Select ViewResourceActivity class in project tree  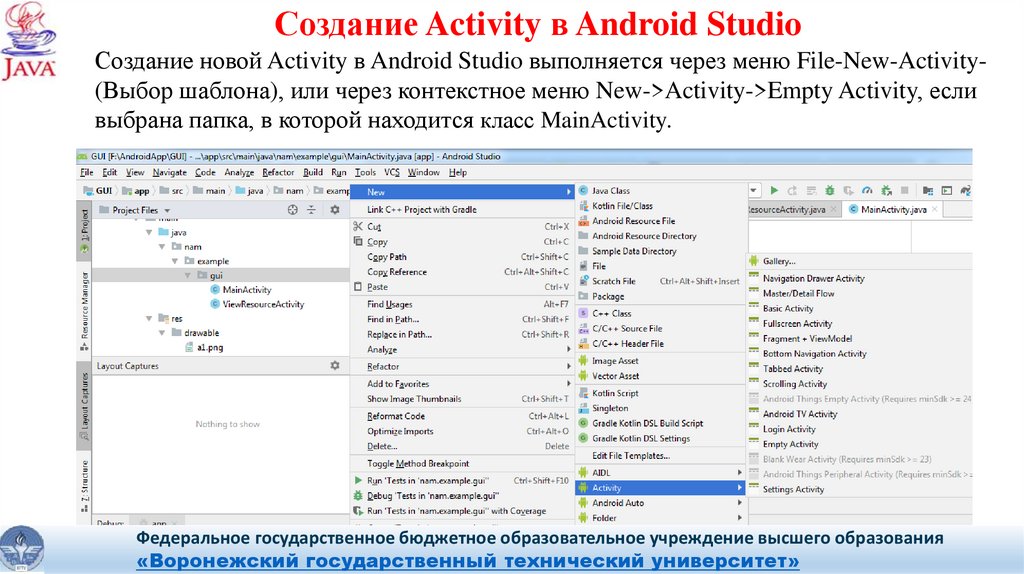click(262, 304)
